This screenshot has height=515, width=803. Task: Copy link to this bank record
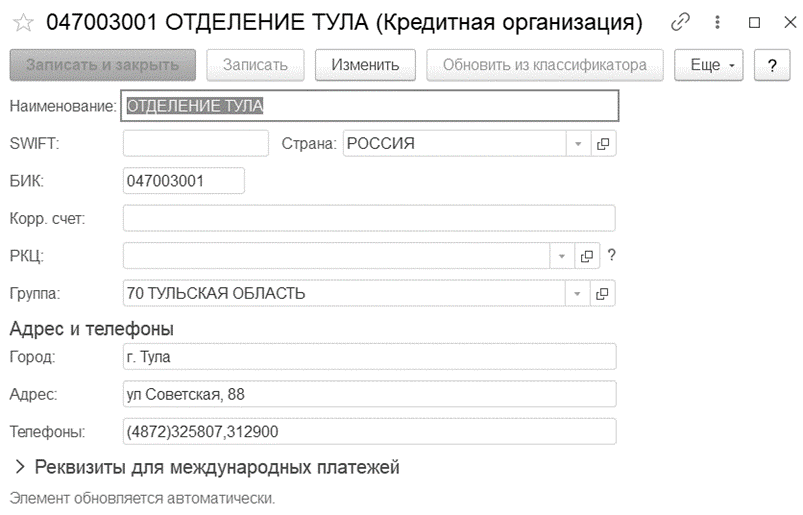(x=680, y=22)
